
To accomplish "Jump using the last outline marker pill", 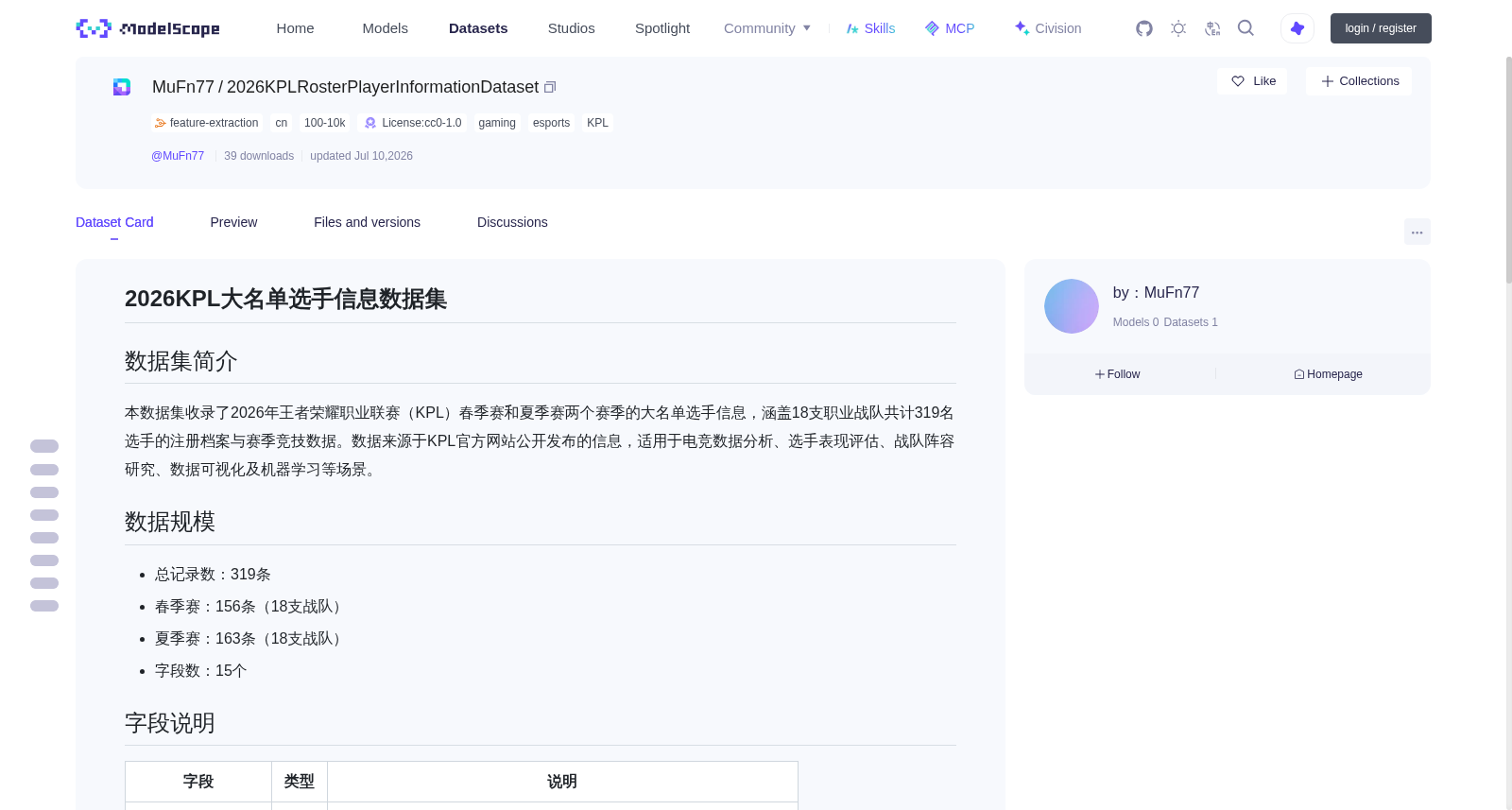I will pyautogui.click(x=44, y=606).
